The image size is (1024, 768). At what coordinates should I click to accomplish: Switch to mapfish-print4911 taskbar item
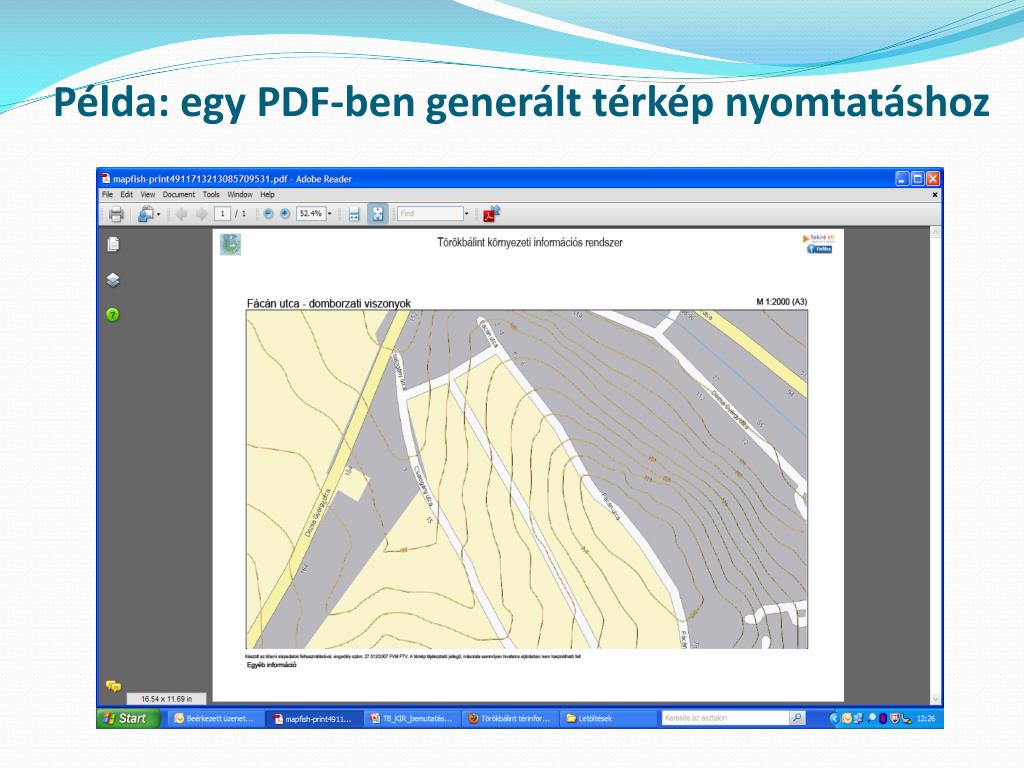[x=313, y=718]
